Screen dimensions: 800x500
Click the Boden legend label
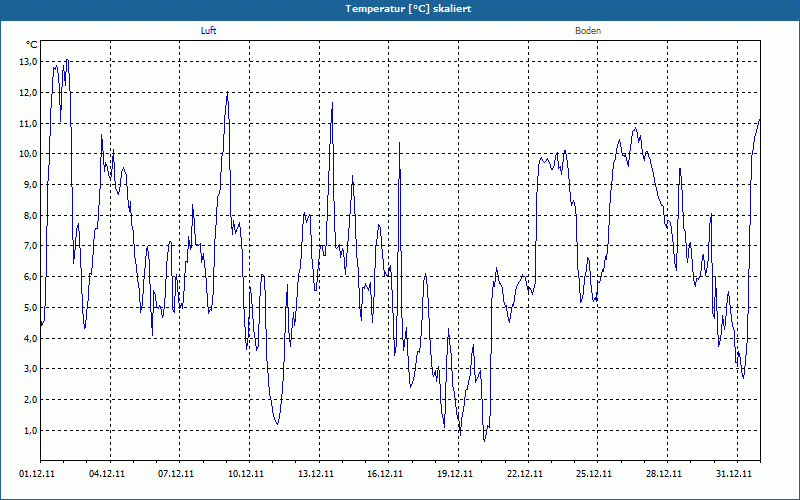(588, 31)
